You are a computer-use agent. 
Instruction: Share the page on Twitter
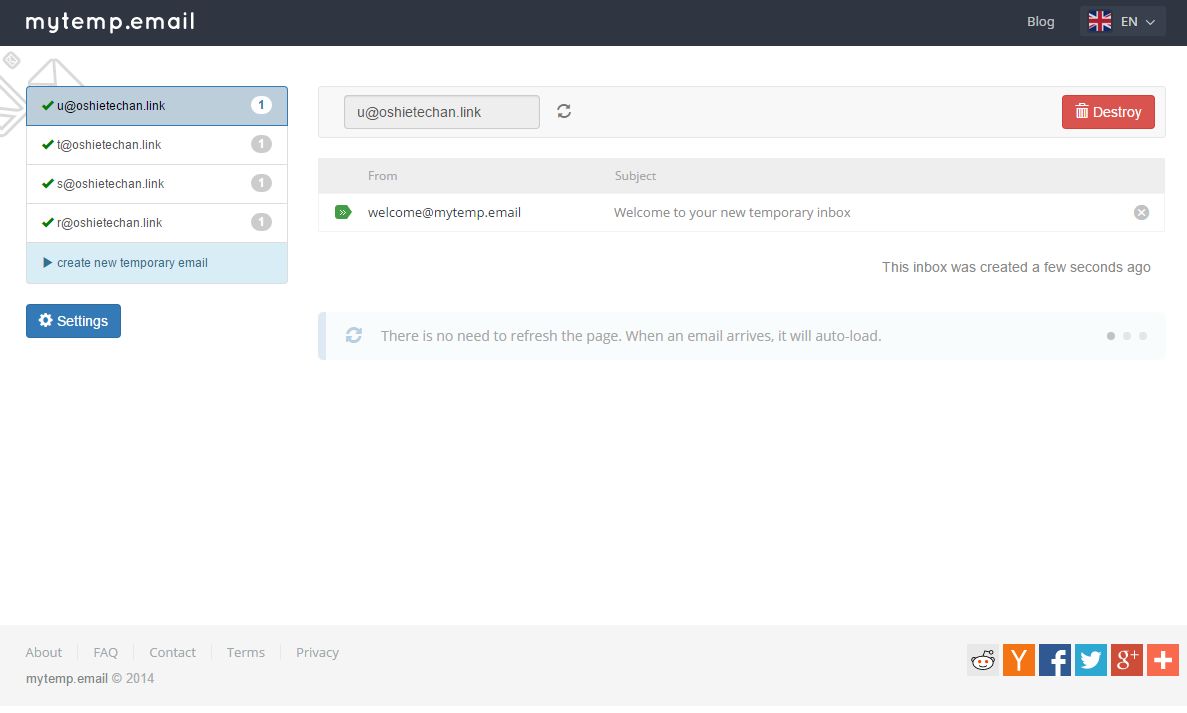[1091, 660]
